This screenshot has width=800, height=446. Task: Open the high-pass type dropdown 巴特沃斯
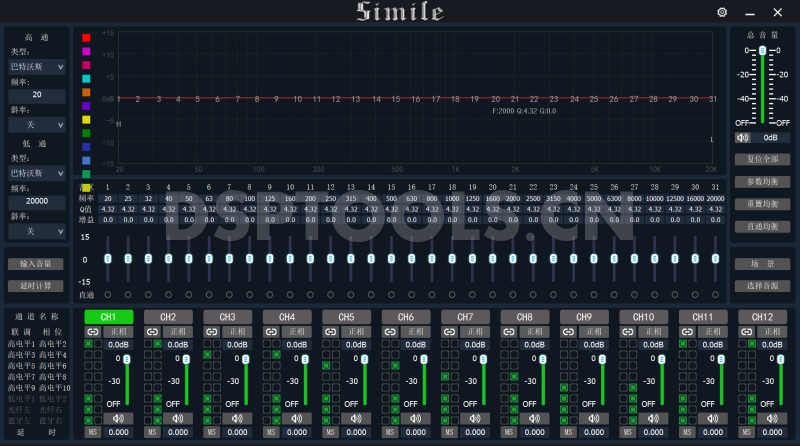tap(37, 67)
